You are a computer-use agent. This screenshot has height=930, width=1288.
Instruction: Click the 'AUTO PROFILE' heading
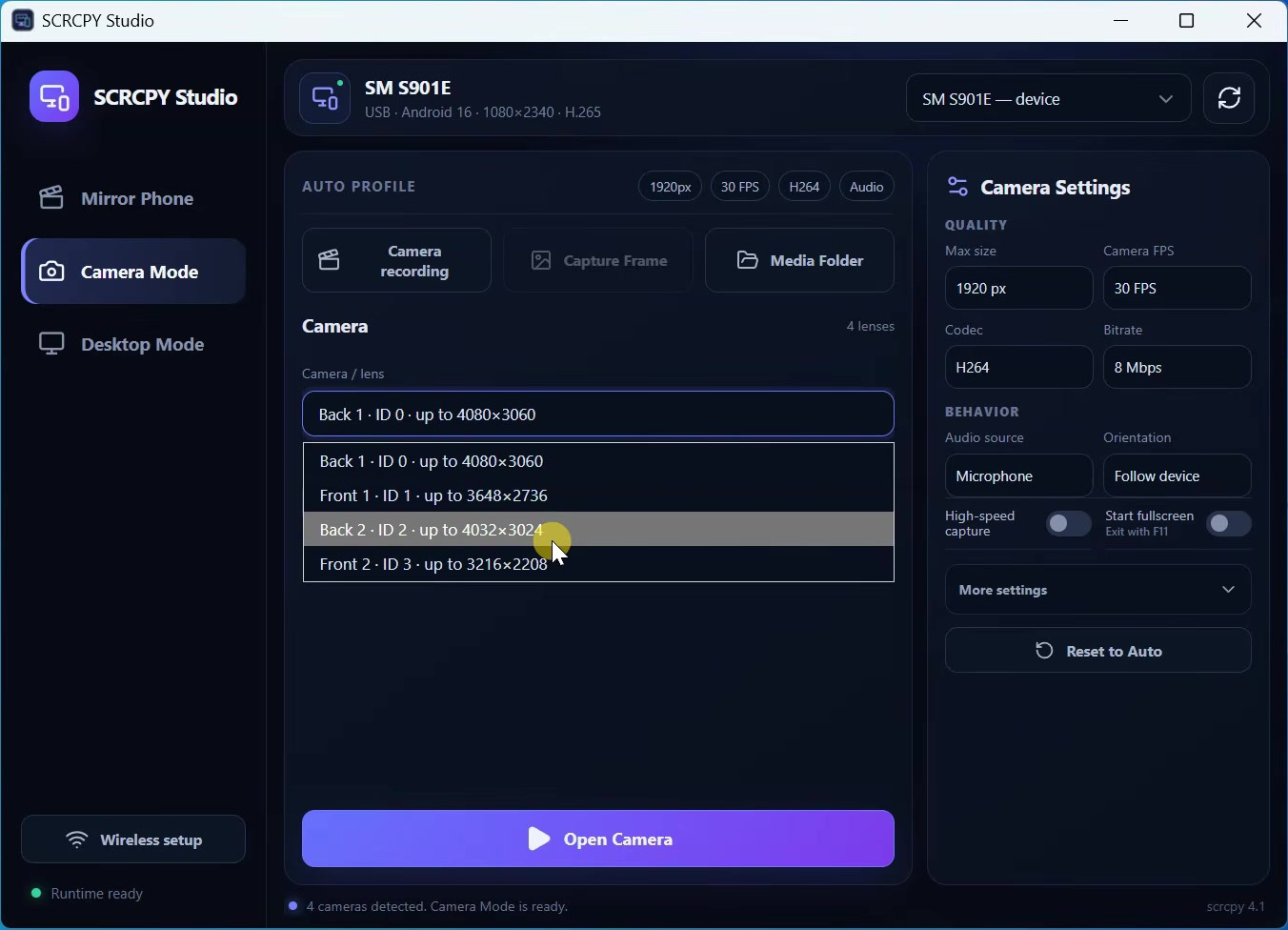(360, 187)
